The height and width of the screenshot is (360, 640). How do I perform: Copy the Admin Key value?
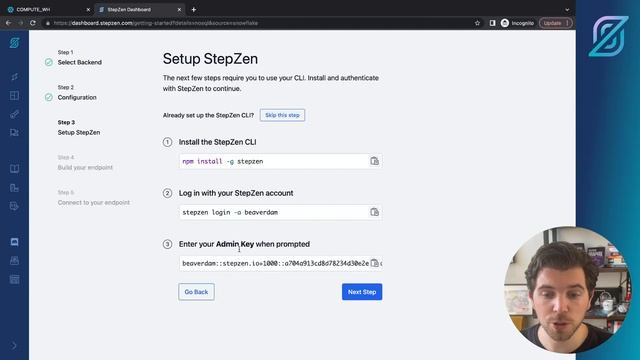(x=374, y=263)
